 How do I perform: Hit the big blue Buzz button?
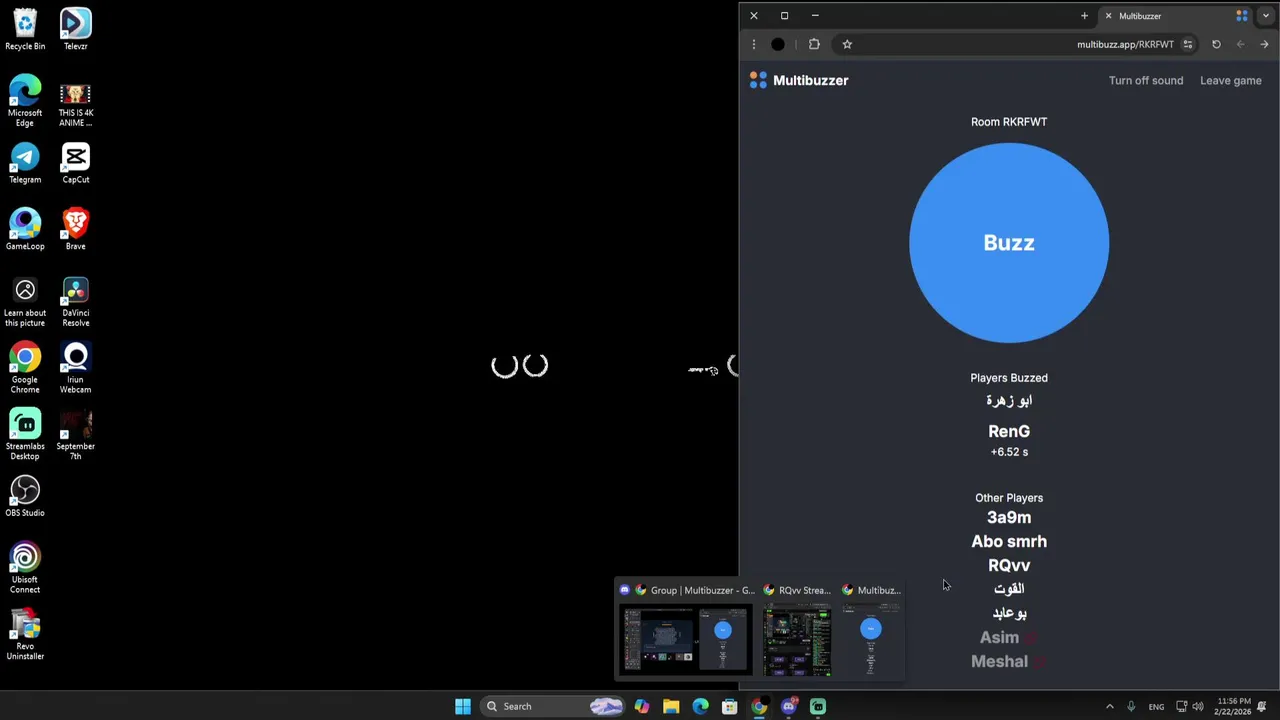[x=1009, y=243]
